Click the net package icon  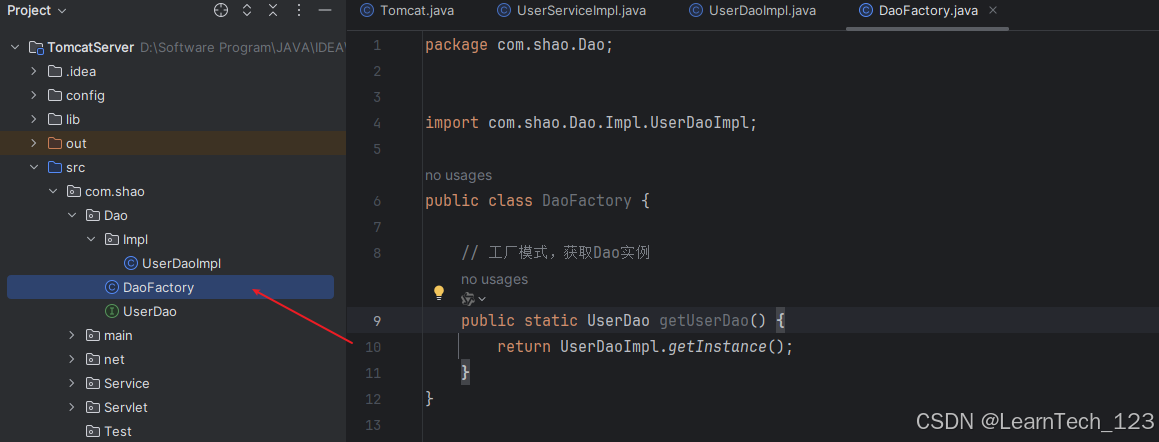click(93, 359)
